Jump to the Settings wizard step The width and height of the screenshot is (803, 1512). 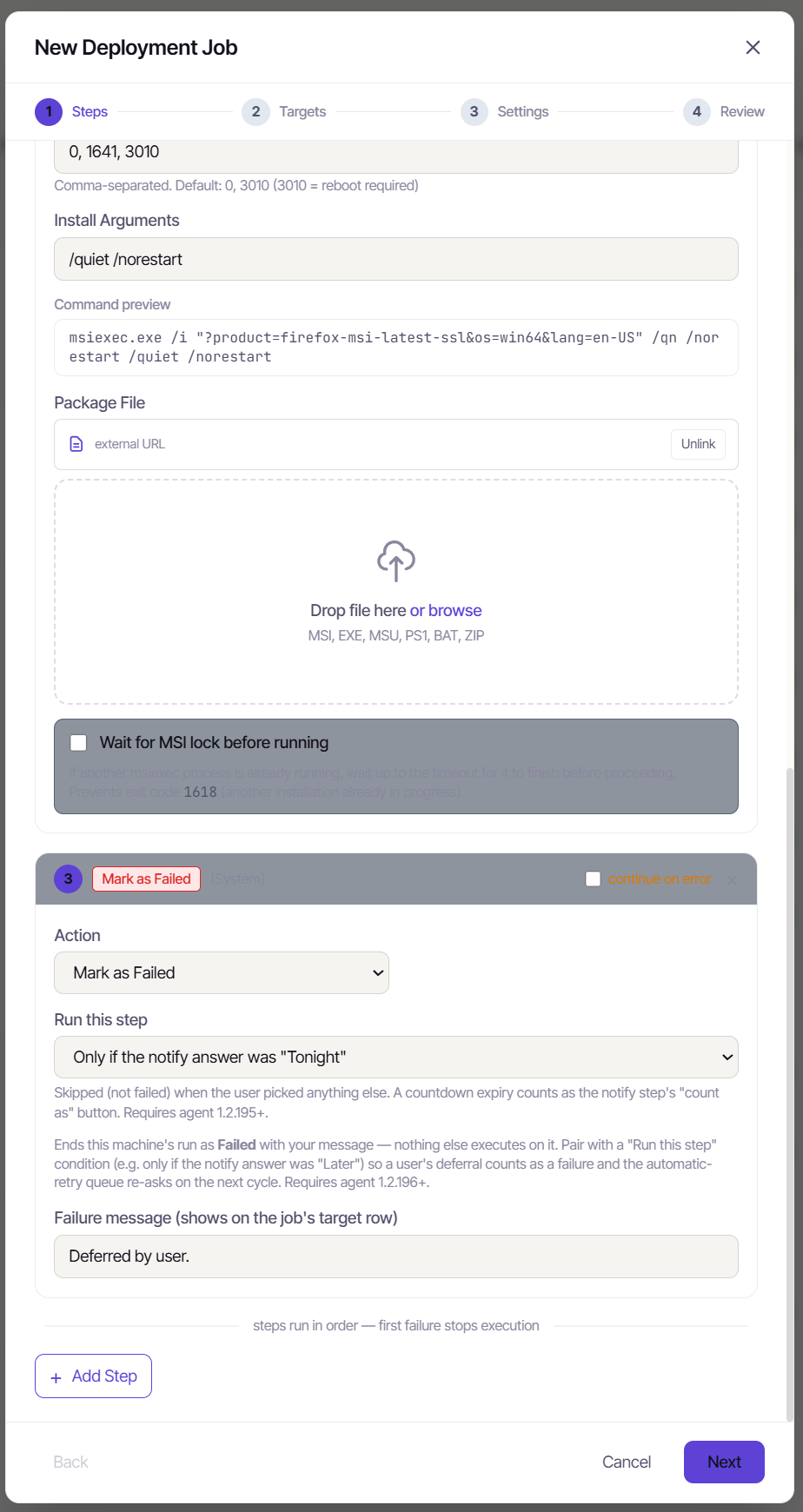click(505, 112)
